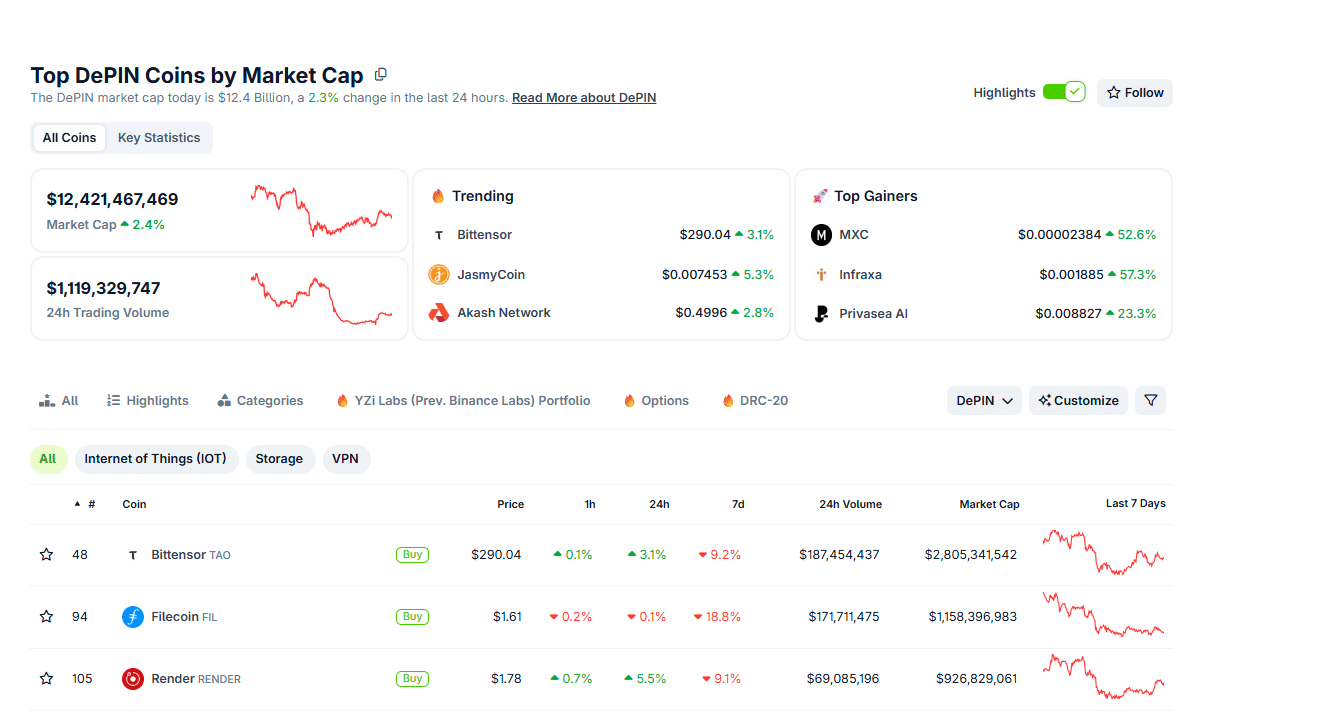Image resolution: width=1317 pixels, height=715 pixels.
Task: Open the Filecoin coin logo icon
Action: pos(132,616)
